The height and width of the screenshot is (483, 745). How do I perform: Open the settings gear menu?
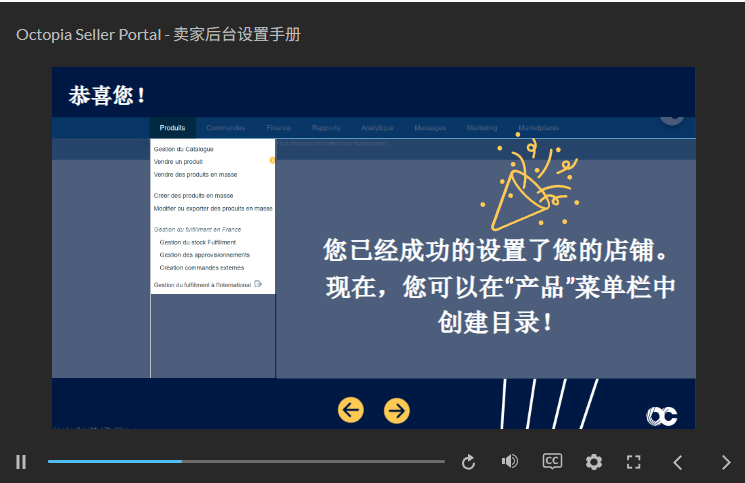click(593, 462)
